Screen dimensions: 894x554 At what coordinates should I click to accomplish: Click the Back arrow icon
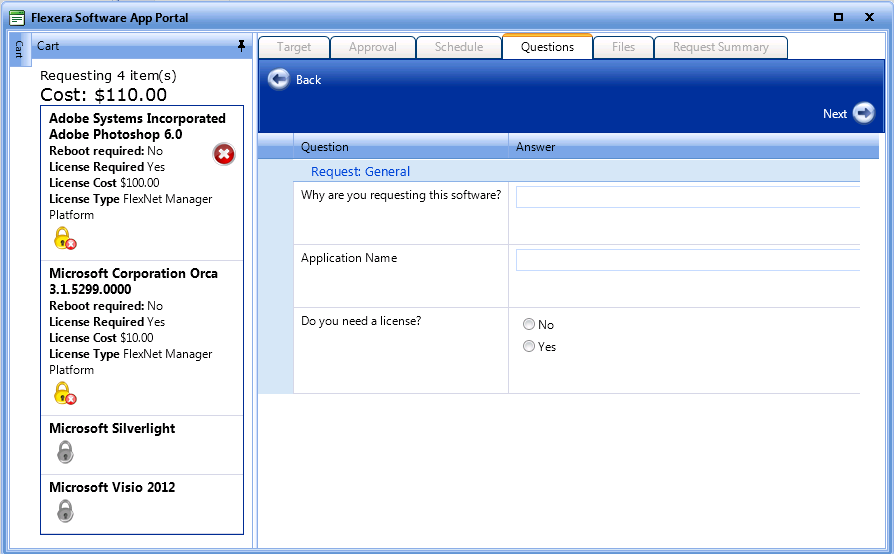279,79
